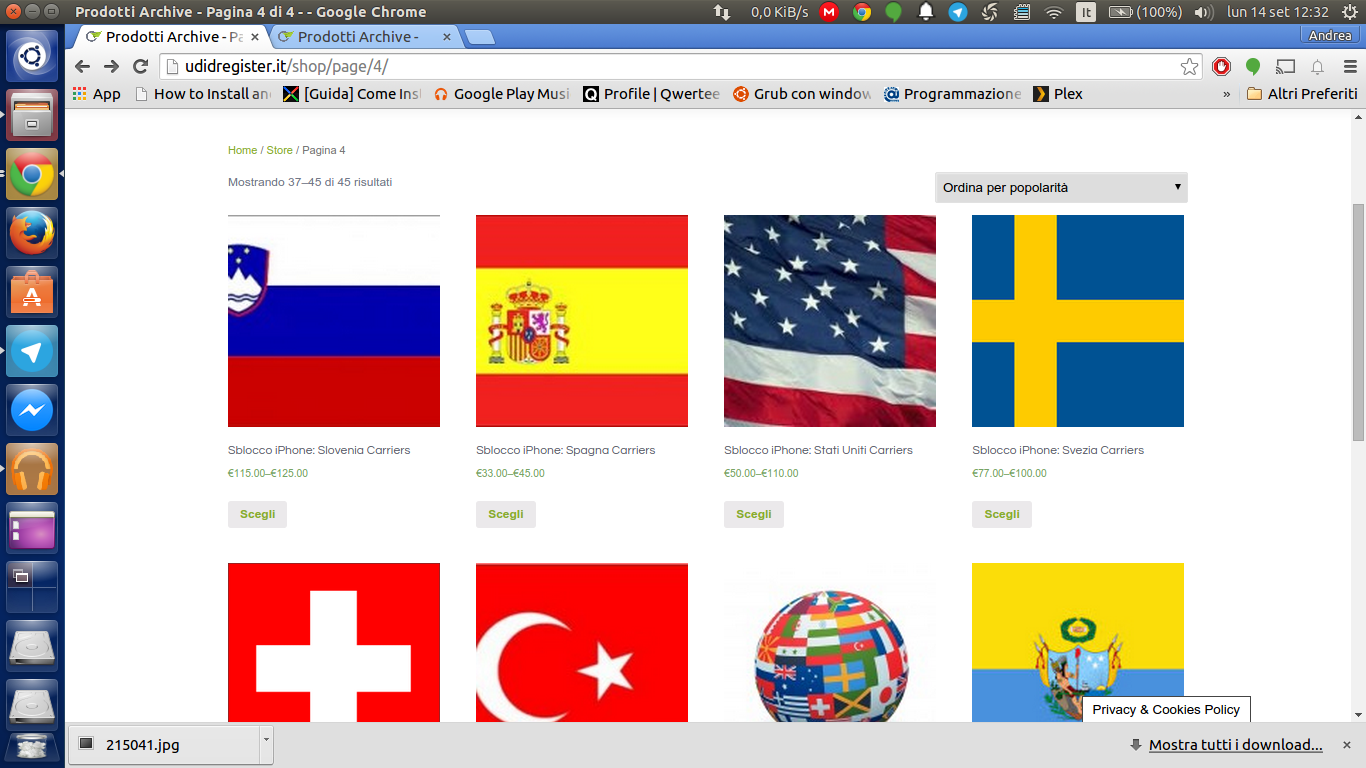Click Scegli under Spagna Carriers
The width and height of the screenshot is (1366, 768).
[x=506, y=514]
